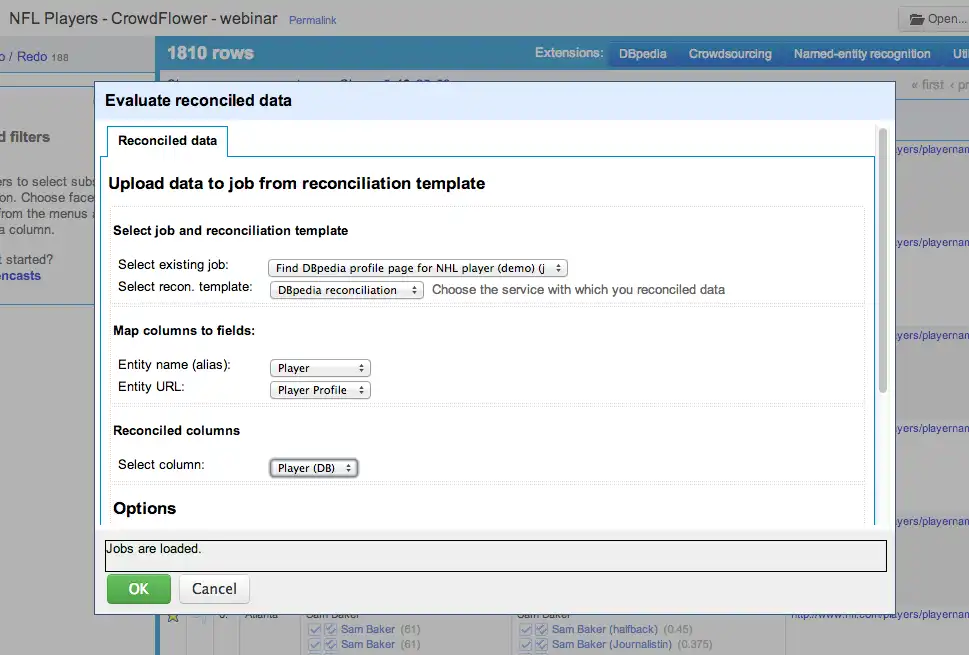Open the Crowdsourcing extension menu

730,54
